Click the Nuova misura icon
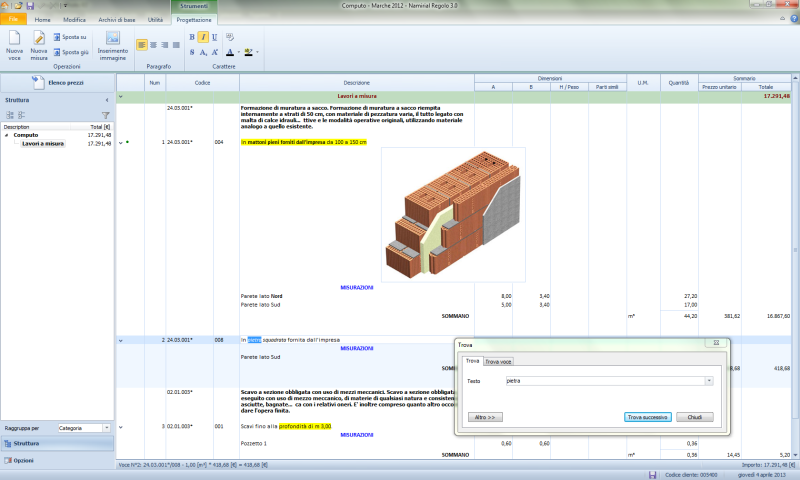Screen dimensions: 800x480 pyautogui.click(x=39, y=42)
